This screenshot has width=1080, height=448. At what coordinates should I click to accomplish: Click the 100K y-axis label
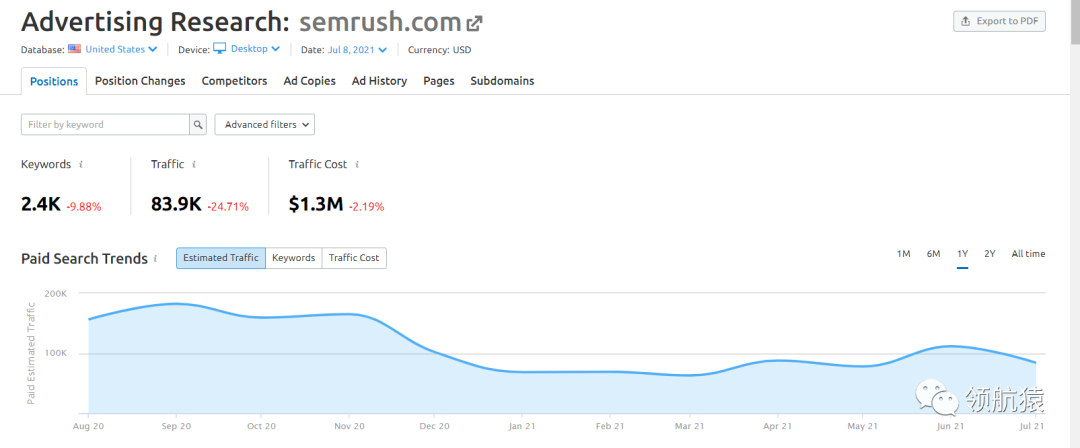pos(55,353)
